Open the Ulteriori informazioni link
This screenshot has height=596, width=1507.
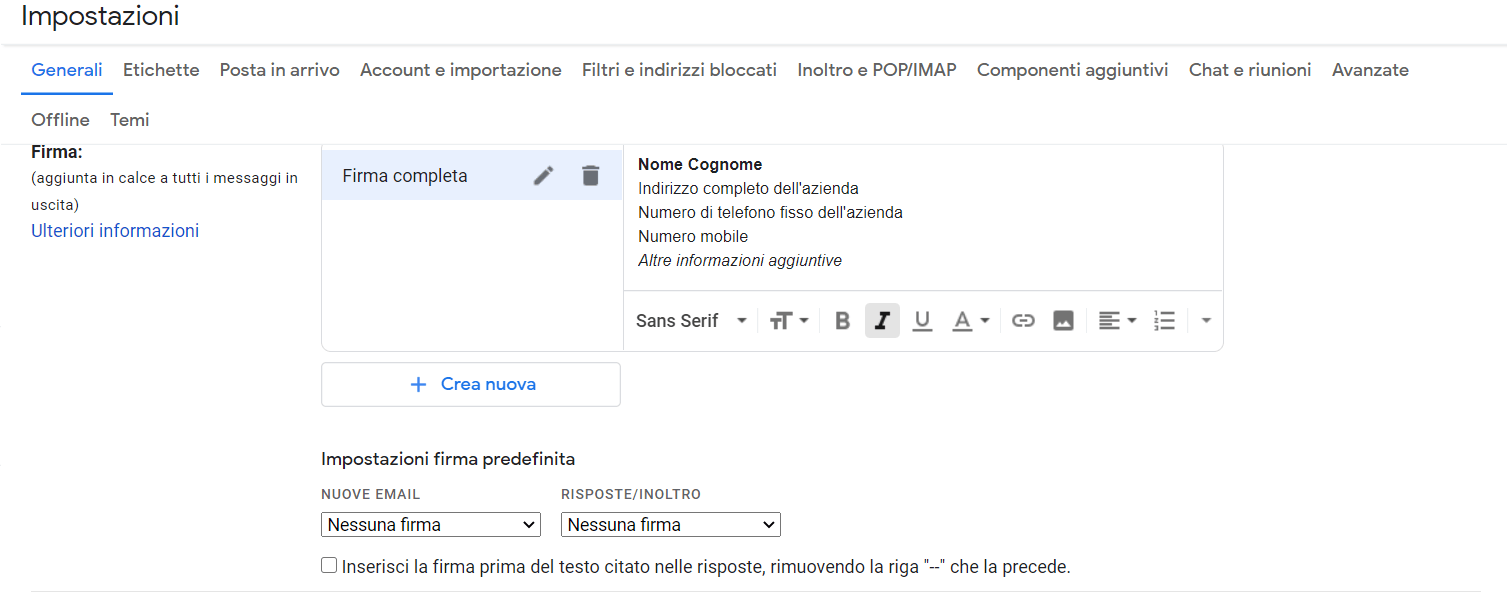click(x=115, y=231)
